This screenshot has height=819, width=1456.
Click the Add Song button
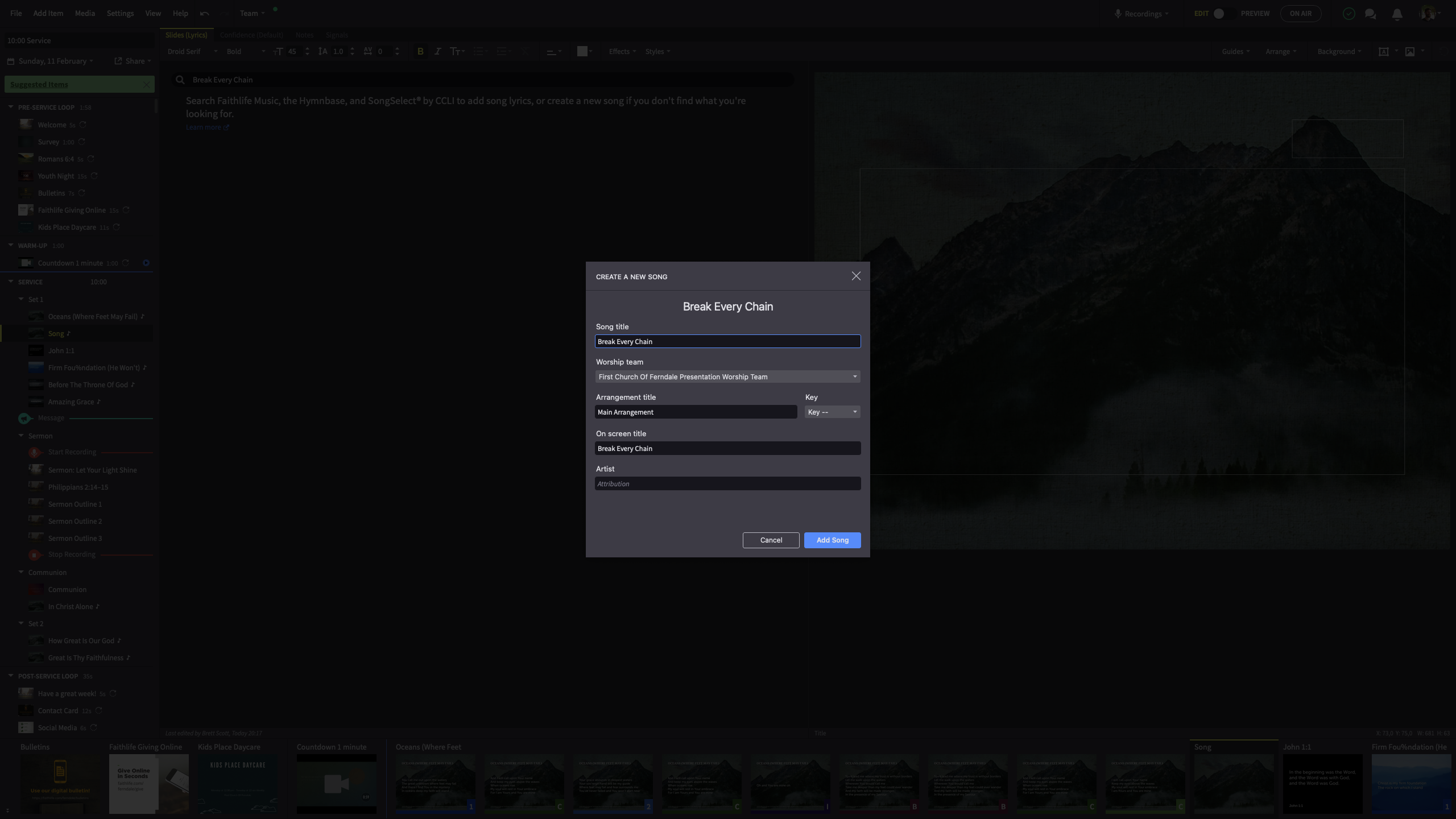tap(832, 540)
